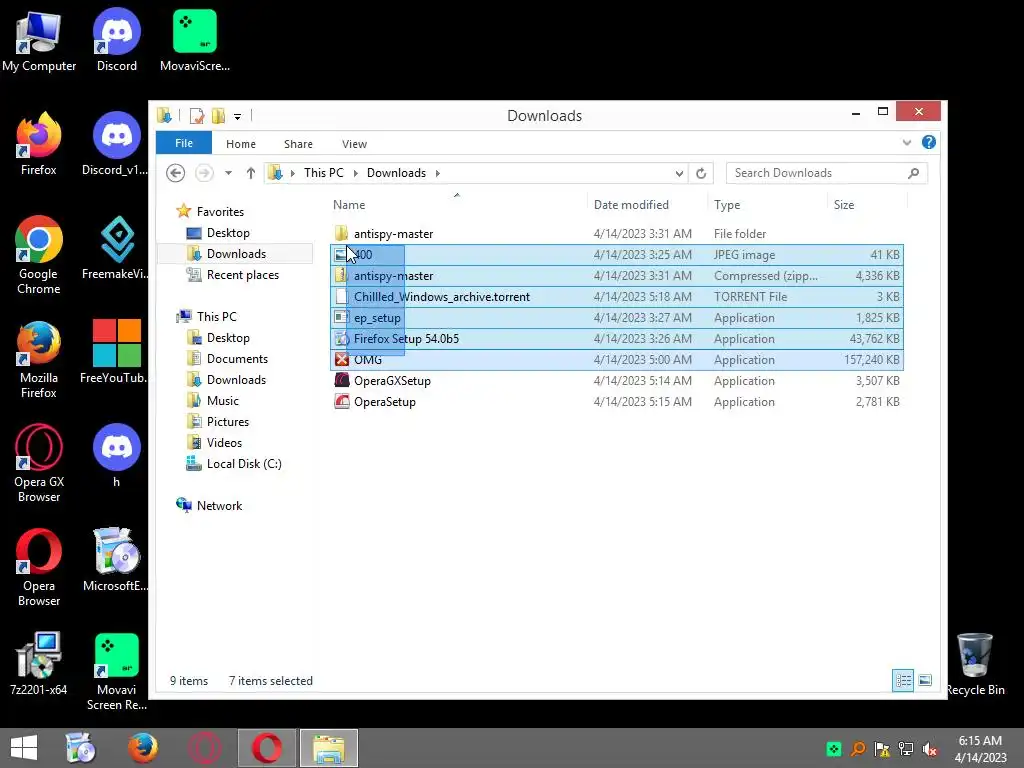Open the FreeYouTub... desktop icon
The width and height of the screenshot is (1024, 768).
[x=116, y=353]
